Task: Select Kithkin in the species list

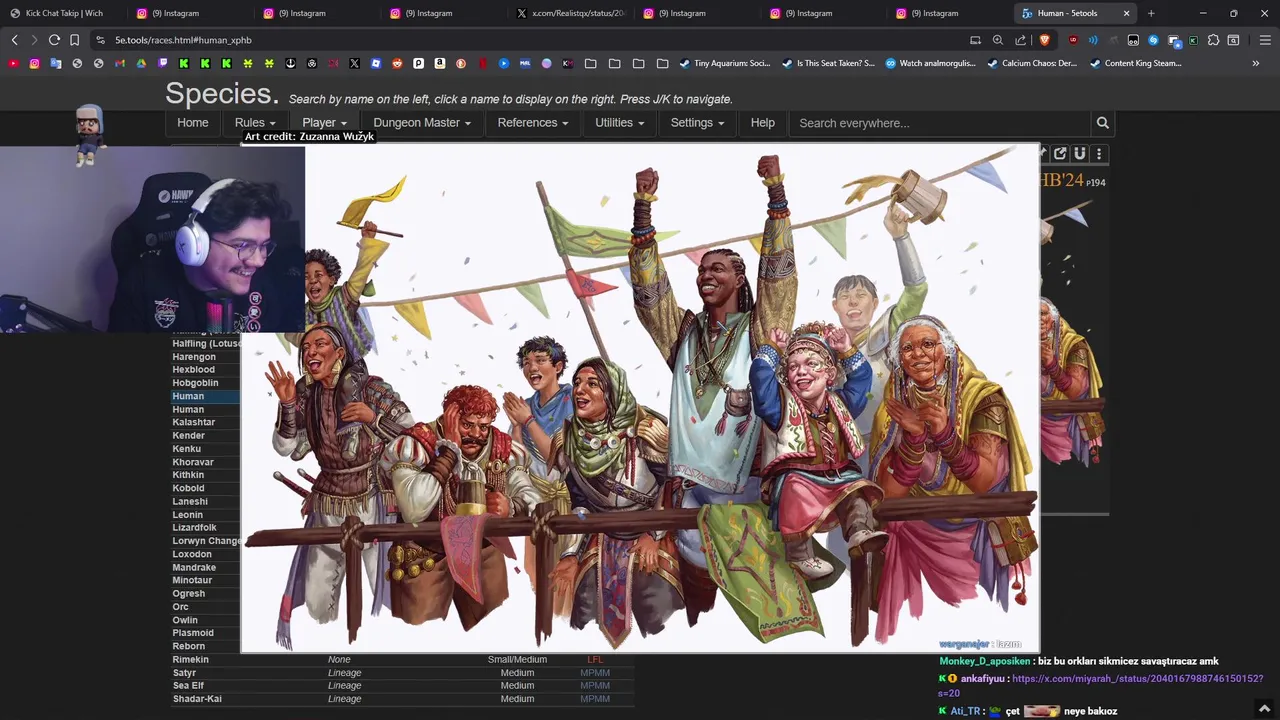Action: (x=188, y=475)
